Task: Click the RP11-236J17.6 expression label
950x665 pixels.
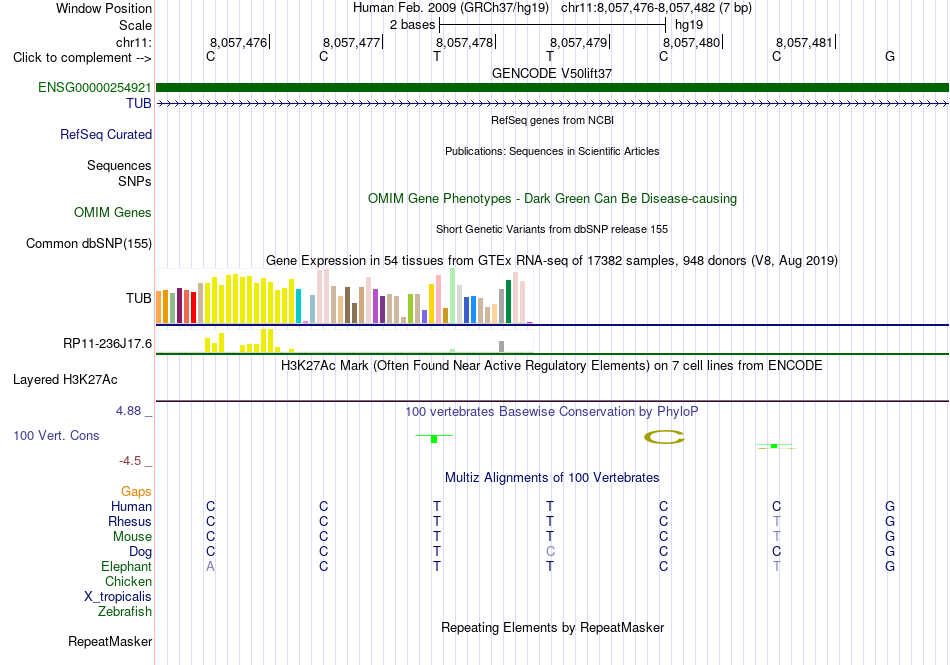Action: [108, 343]
